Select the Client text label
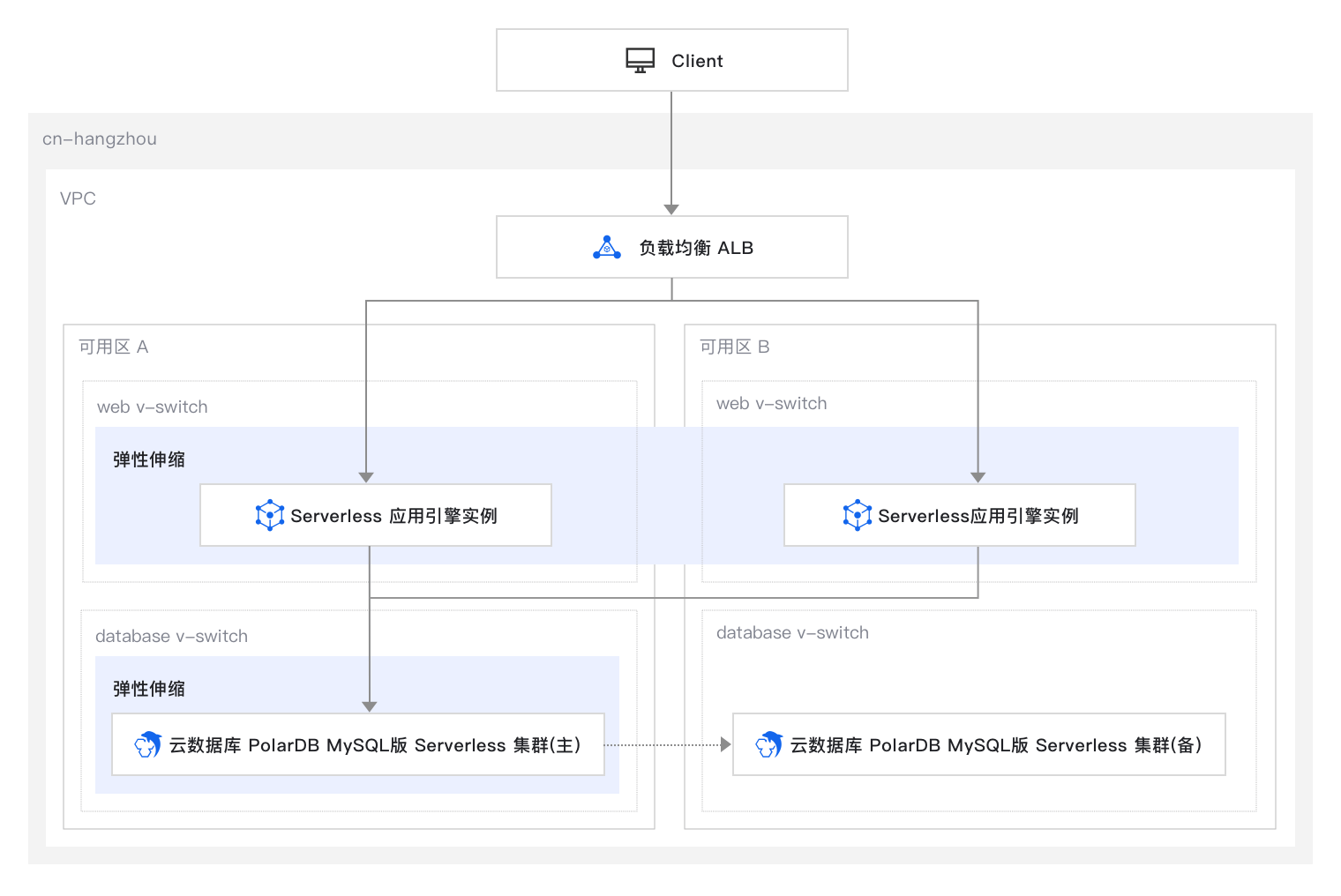 (x=697, y=61)
